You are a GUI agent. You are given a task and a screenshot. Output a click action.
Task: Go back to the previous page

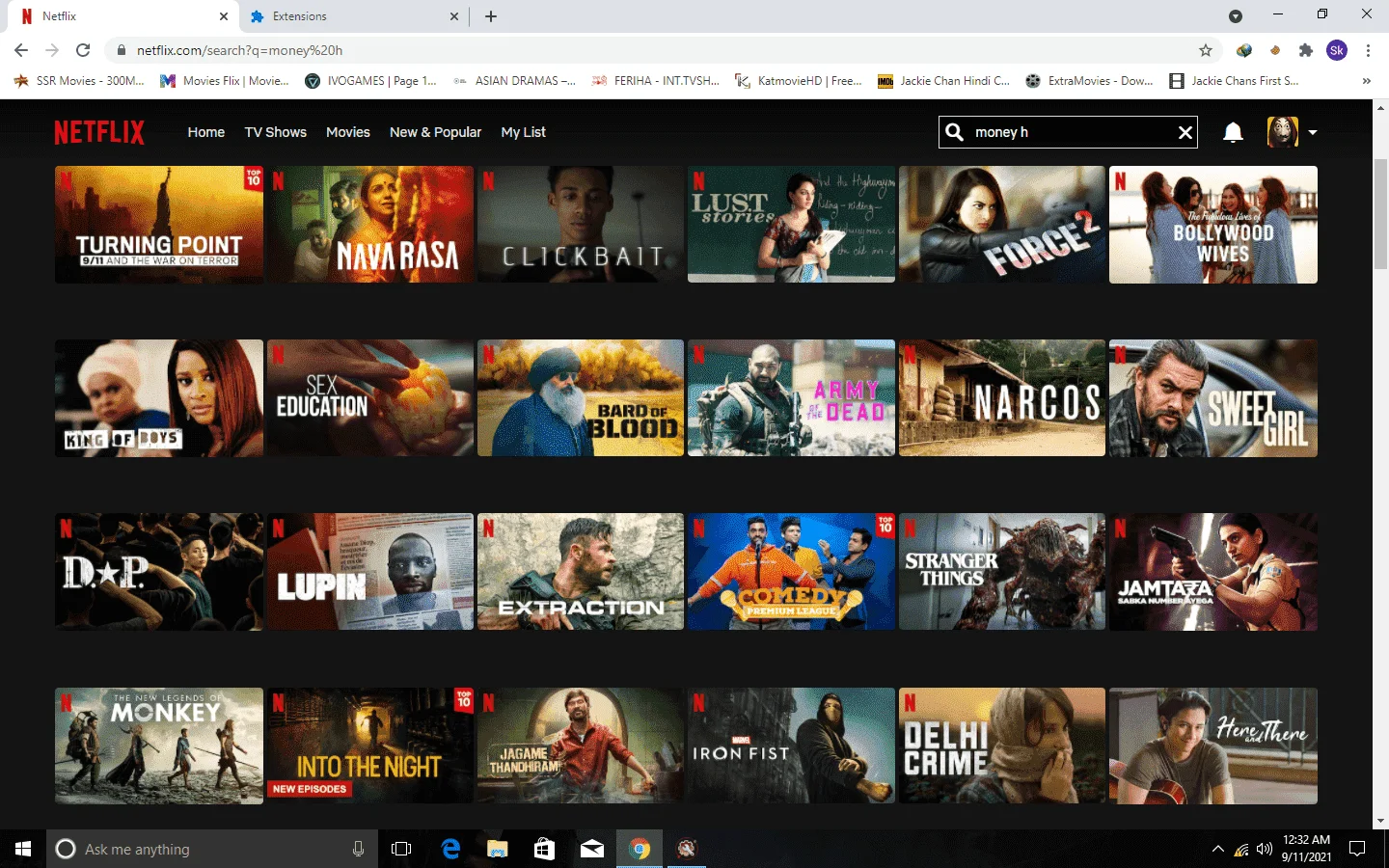pyautogui.click(x=21, y=50)
